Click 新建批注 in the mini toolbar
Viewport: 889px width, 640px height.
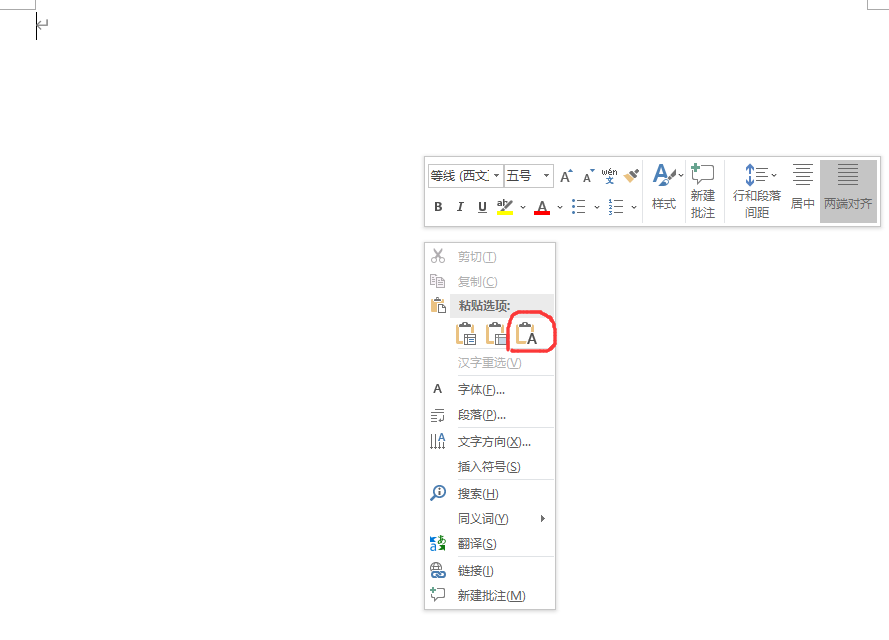tap(703, 190)
